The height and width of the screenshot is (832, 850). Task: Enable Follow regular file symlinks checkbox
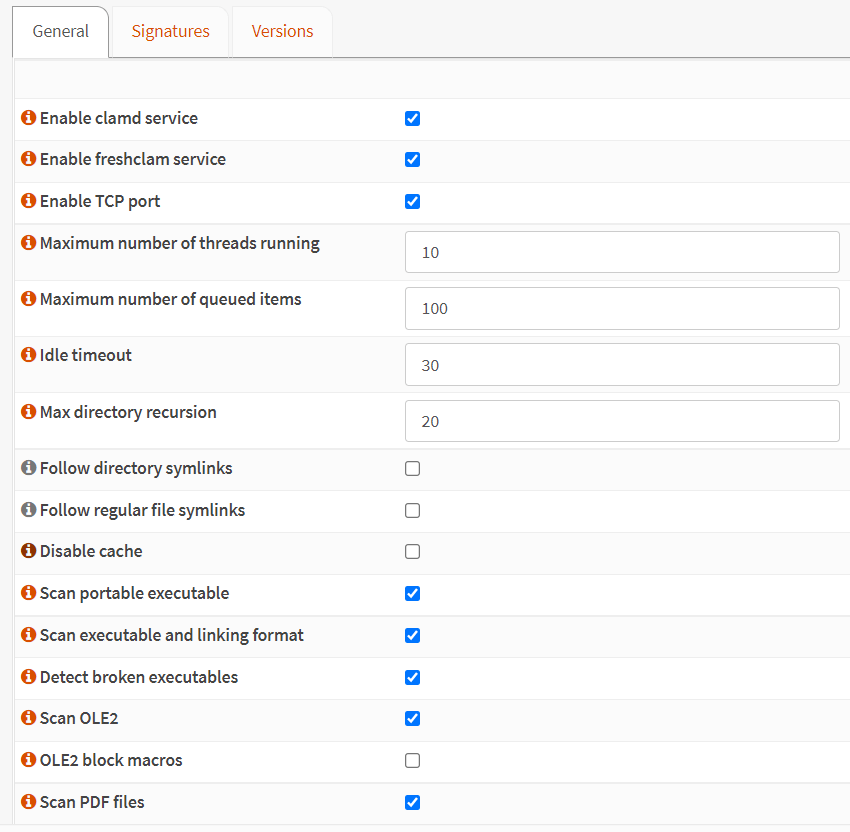[x=412, y=510]
